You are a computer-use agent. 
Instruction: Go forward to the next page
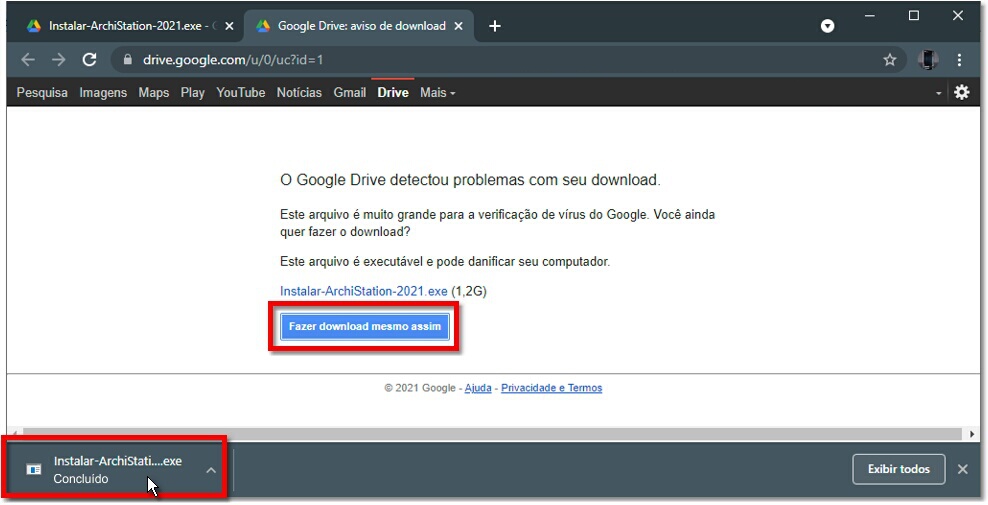click(x=59, y=60)
